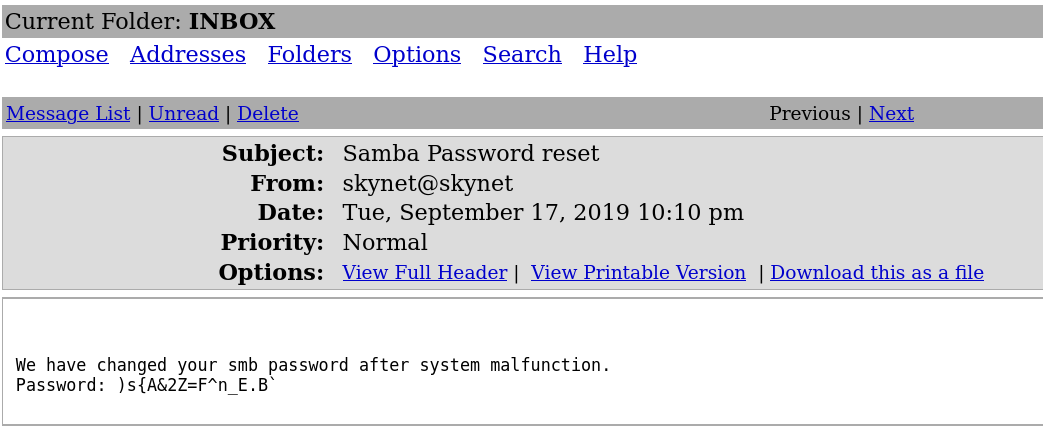Mark this message as Unread
This screenshot has height=429, width=1043.
pos(183,114)
